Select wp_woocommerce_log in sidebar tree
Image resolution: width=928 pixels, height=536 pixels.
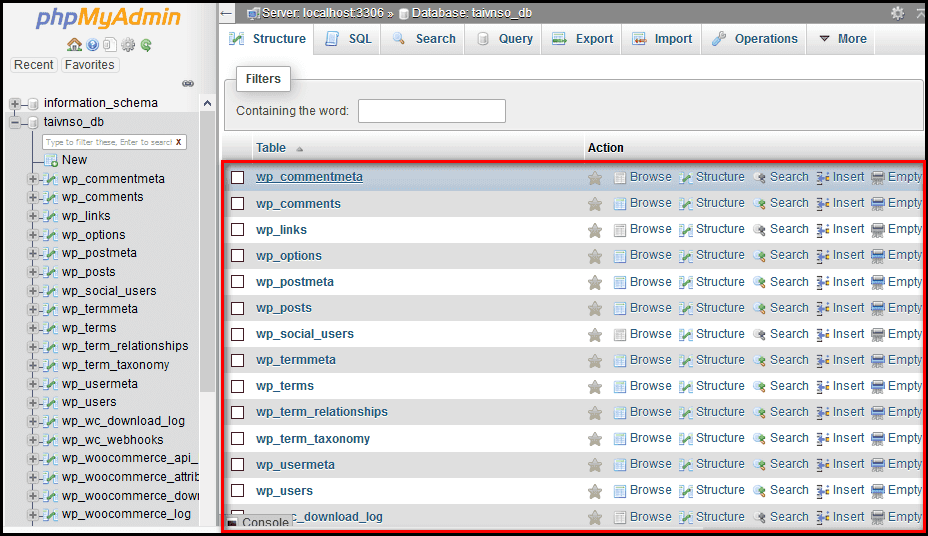pos(126,514)
